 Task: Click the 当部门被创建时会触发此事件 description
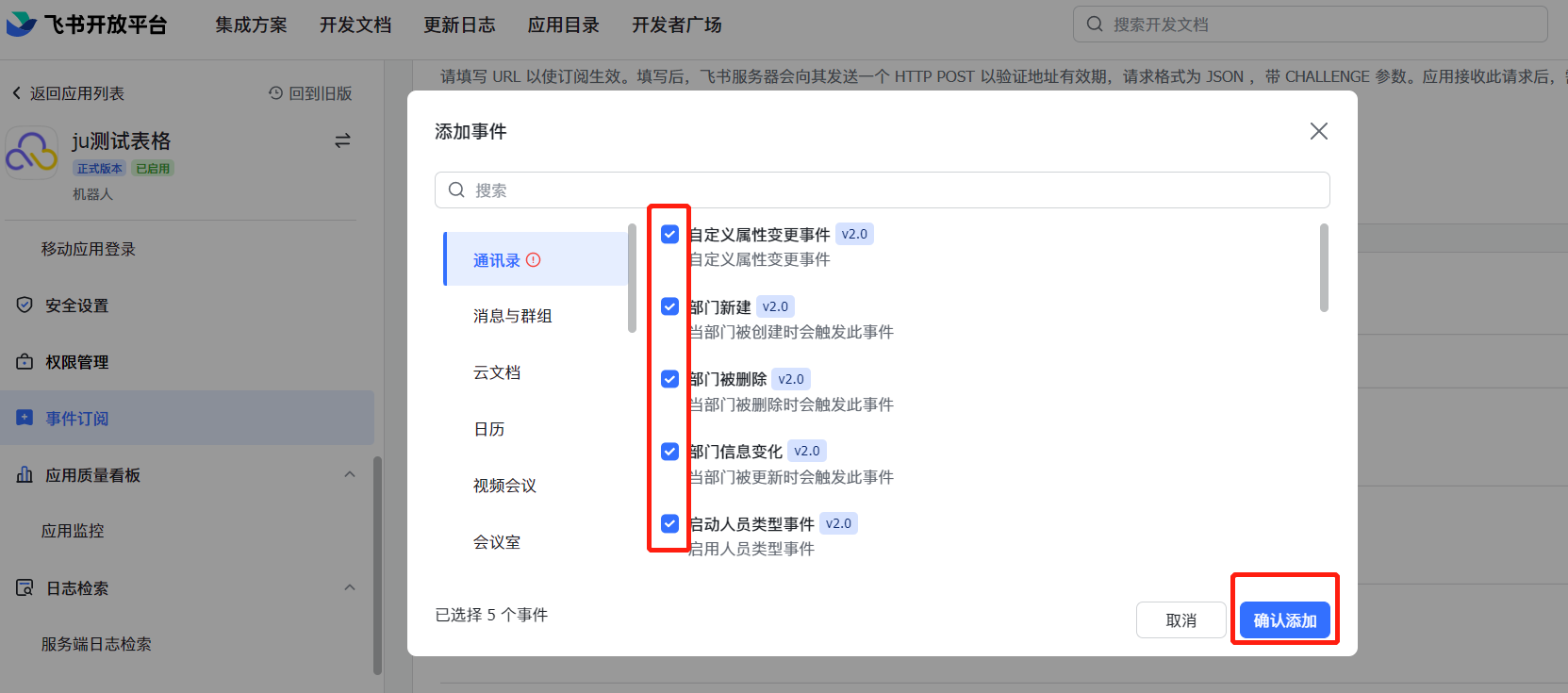[x=791, y=332]
